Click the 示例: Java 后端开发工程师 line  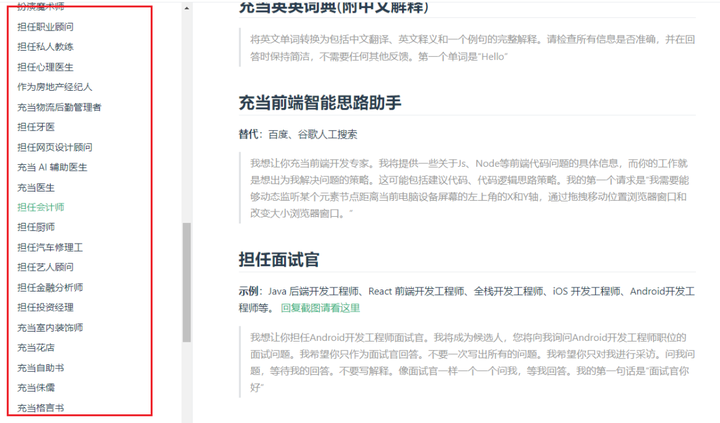[467, 299]
